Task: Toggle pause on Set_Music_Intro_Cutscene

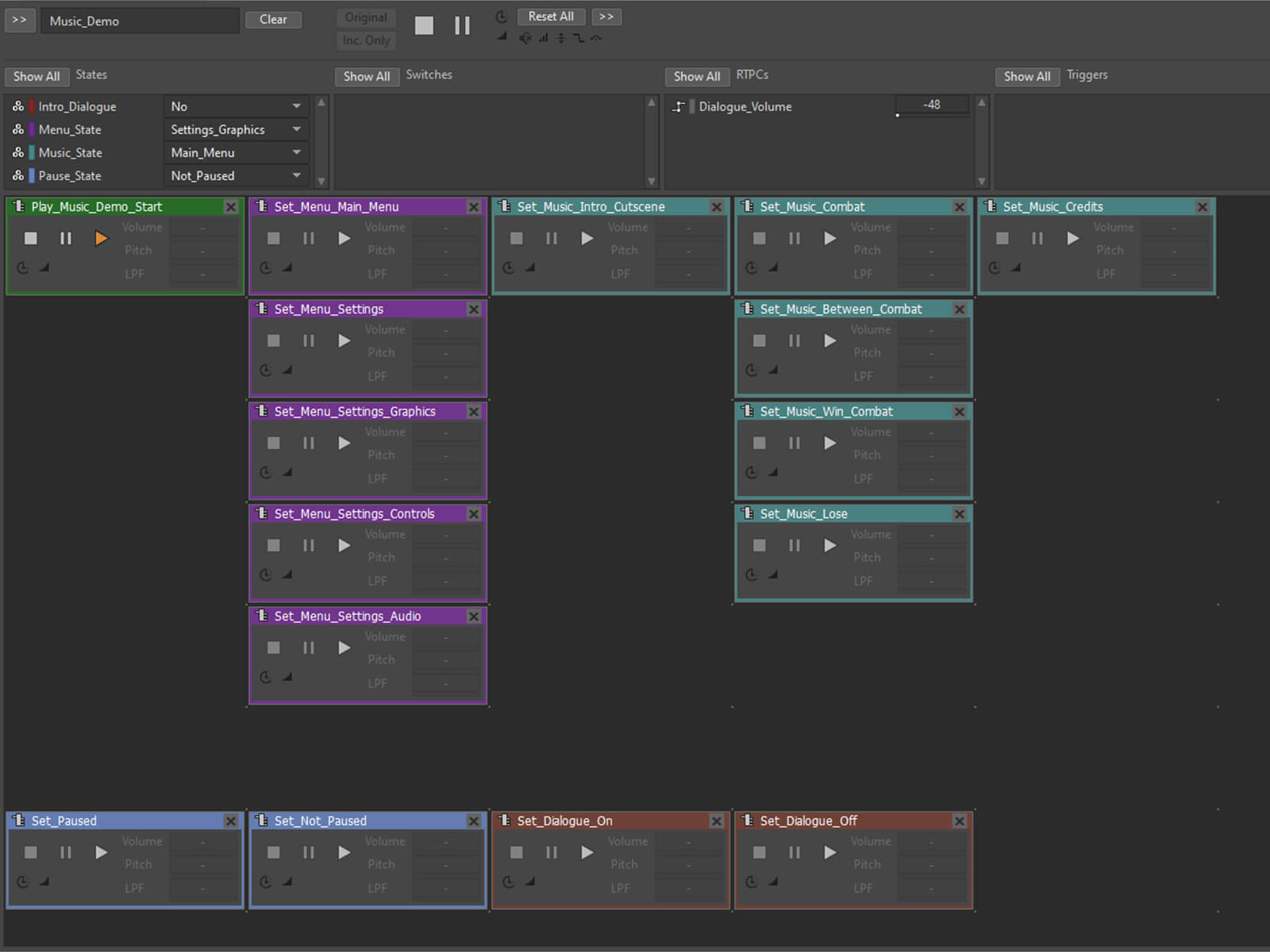Action: pyautogui.click(x=552, y=238)
